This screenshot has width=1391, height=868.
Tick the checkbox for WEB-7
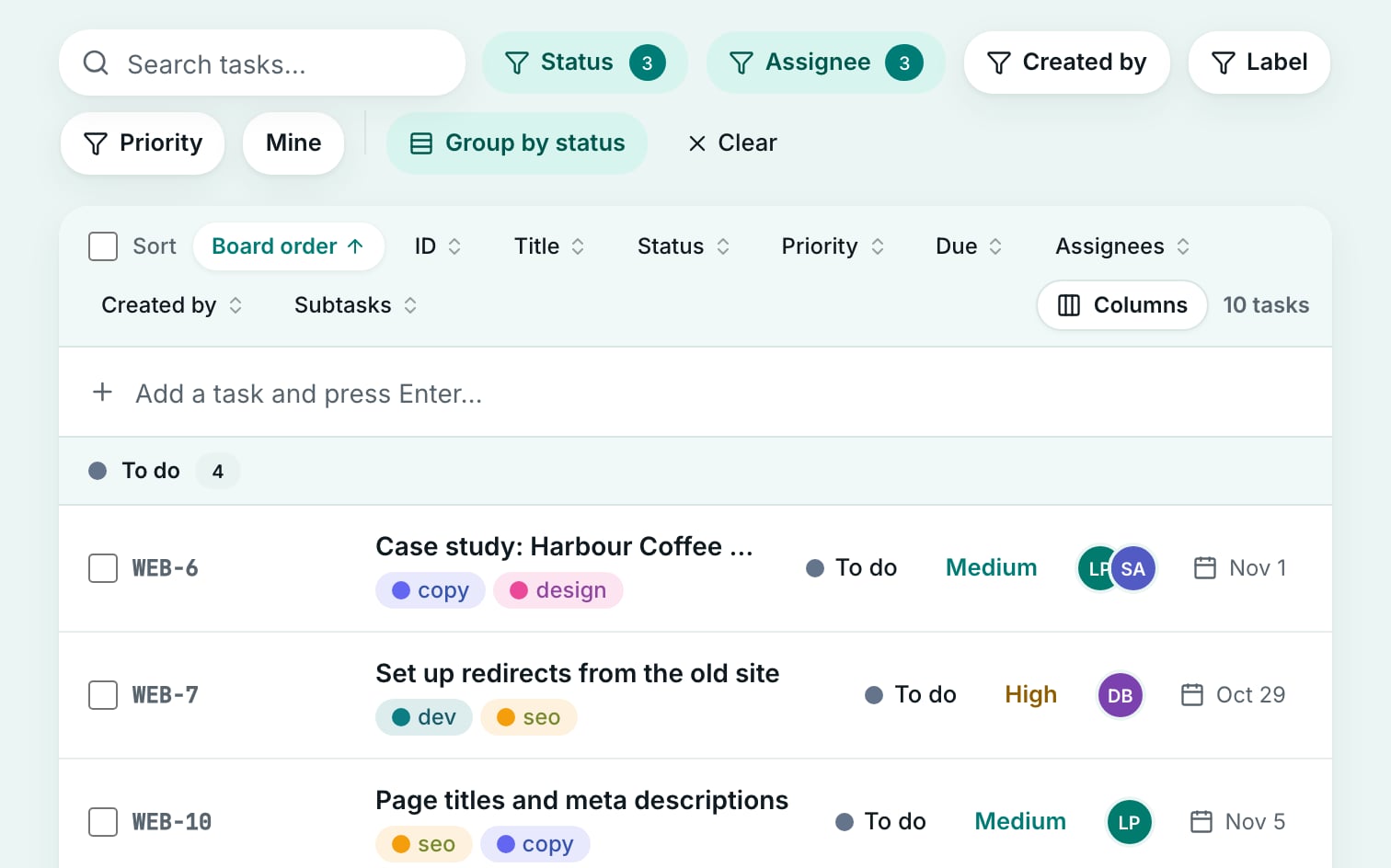click(x=103, y=695)
